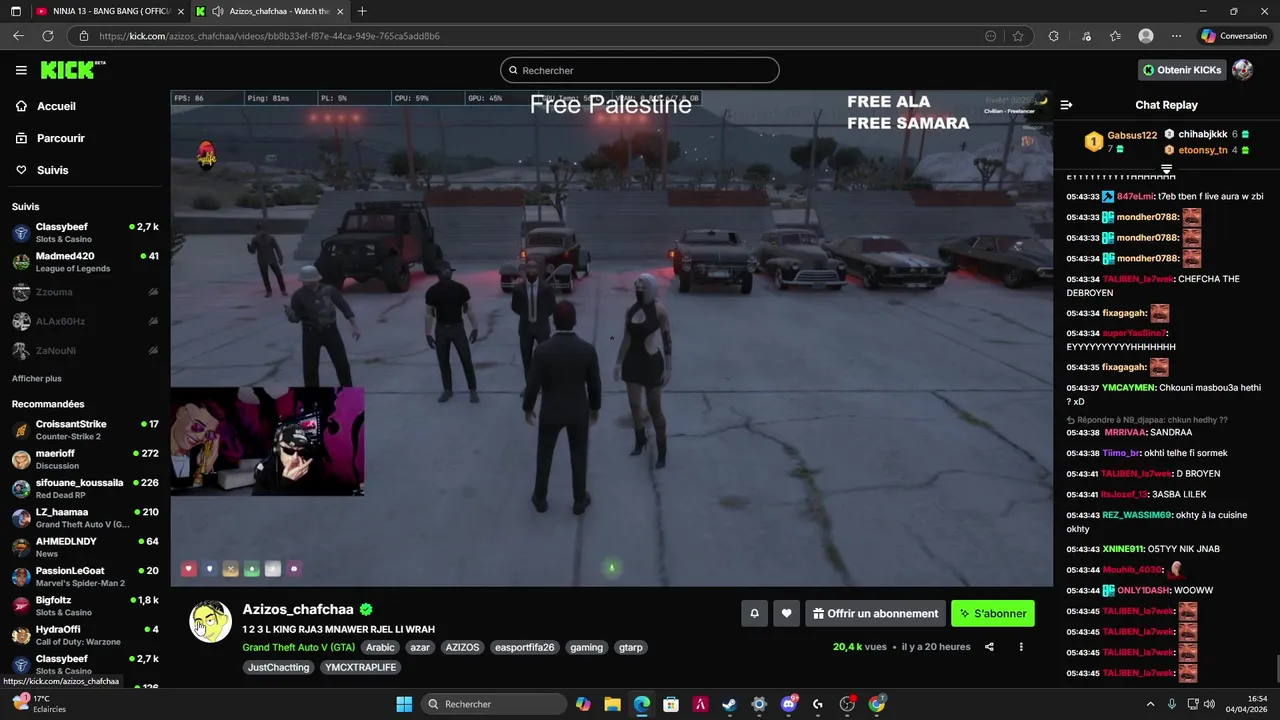Image resolution: width=1280 pixels, height=720 pixels.
Task: Select the Arabic tag
Action: click(x=380, y=647)
